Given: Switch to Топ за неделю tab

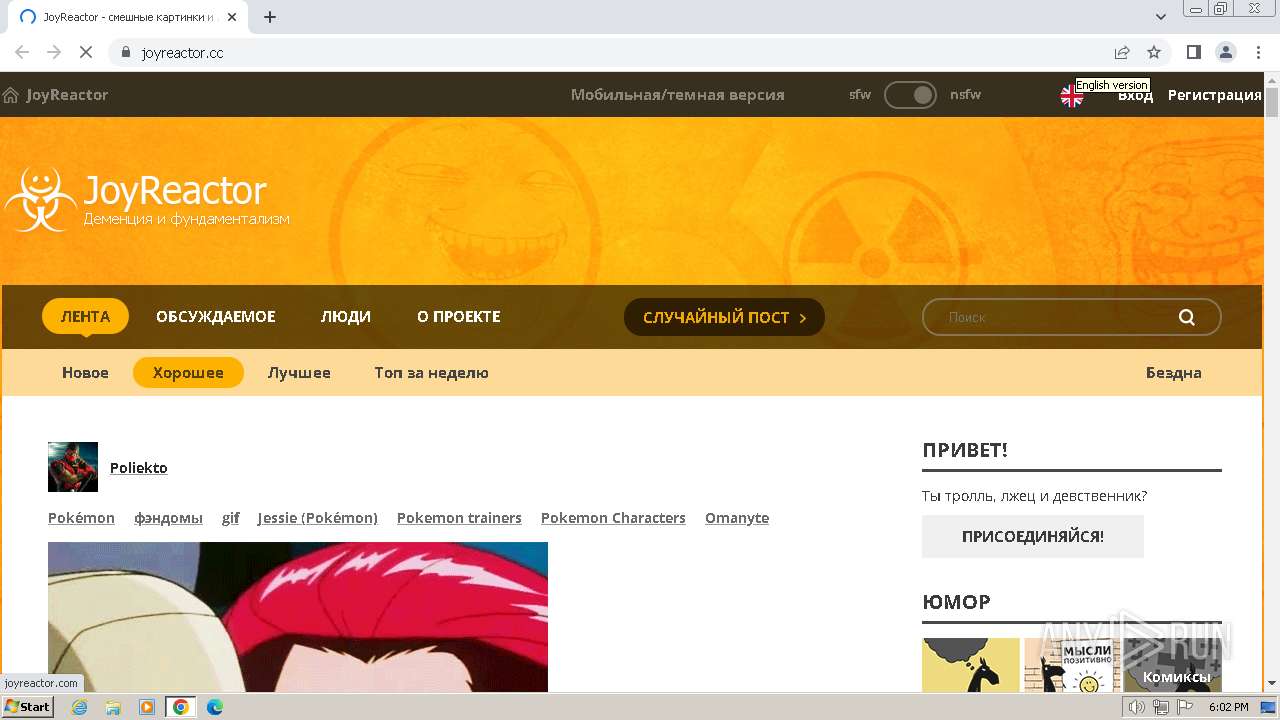Looking at the screenshot, I should (x=431, y=372).
